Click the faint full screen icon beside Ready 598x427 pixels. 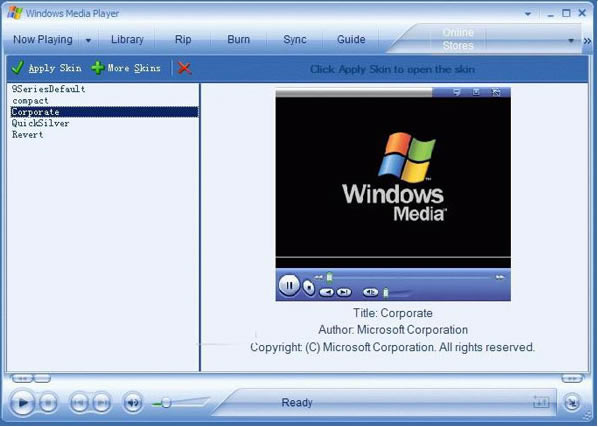pyautogui.click(x=542, y=402)
